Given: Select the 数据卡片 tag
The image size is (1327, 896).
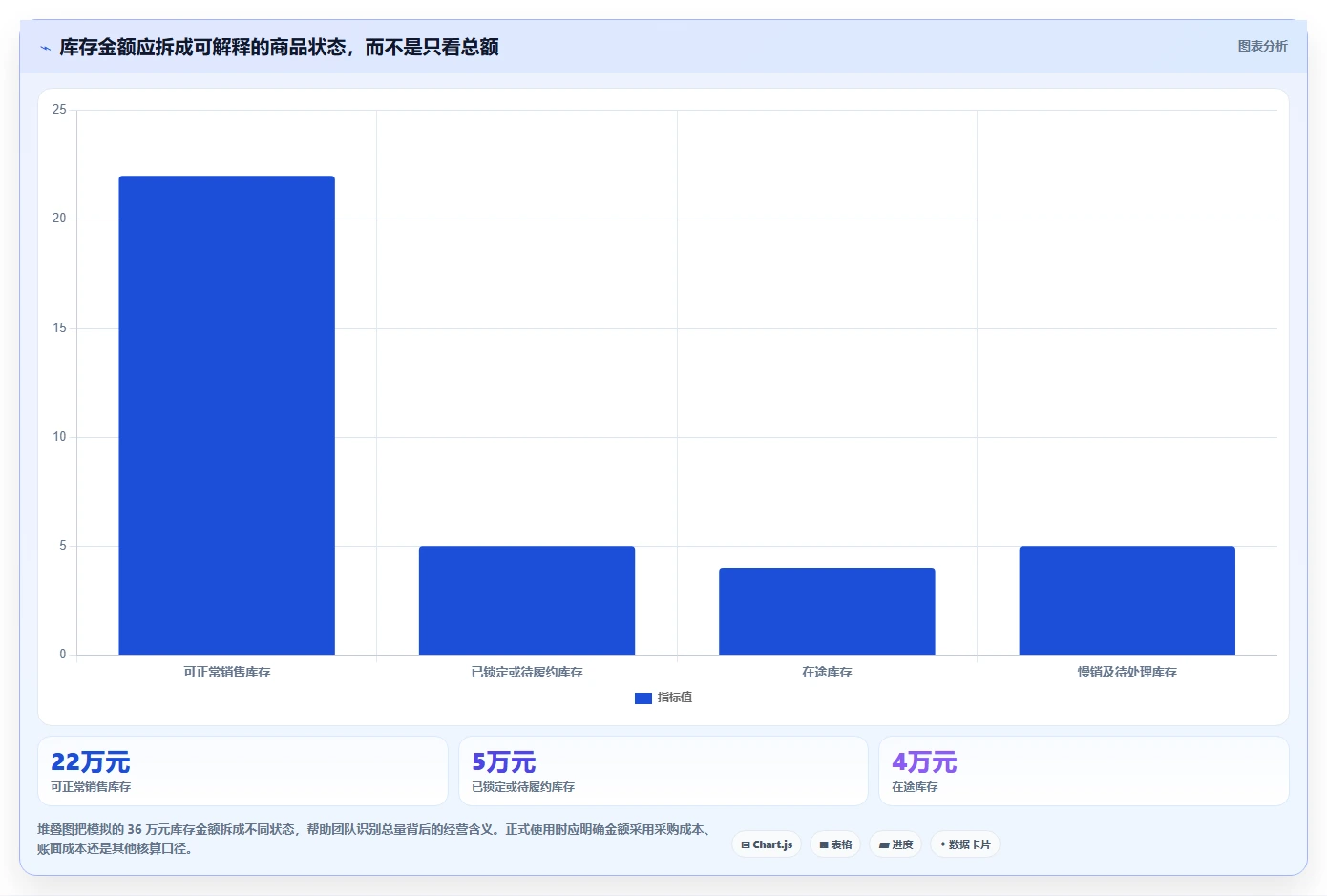Looking at the screenshot, I should click(965, 844).
